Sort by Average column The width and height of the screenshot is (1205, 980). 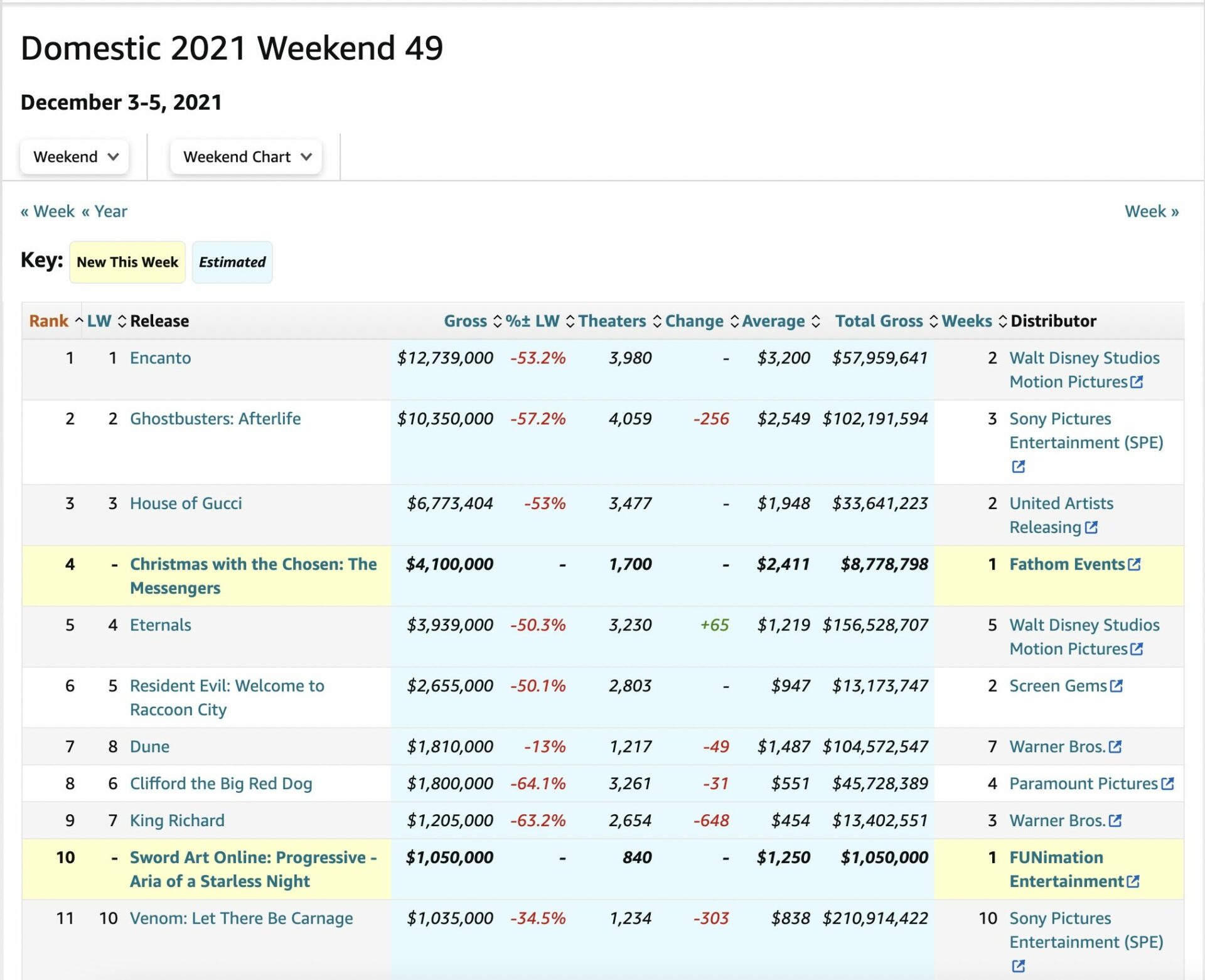click(781, 321)
